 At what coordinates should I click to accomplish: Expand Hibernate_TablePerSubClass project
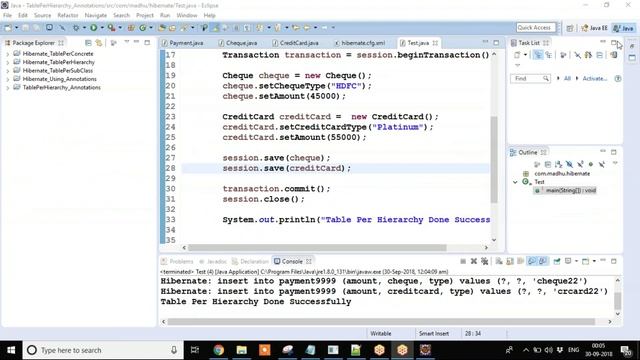tap(7, 71)
